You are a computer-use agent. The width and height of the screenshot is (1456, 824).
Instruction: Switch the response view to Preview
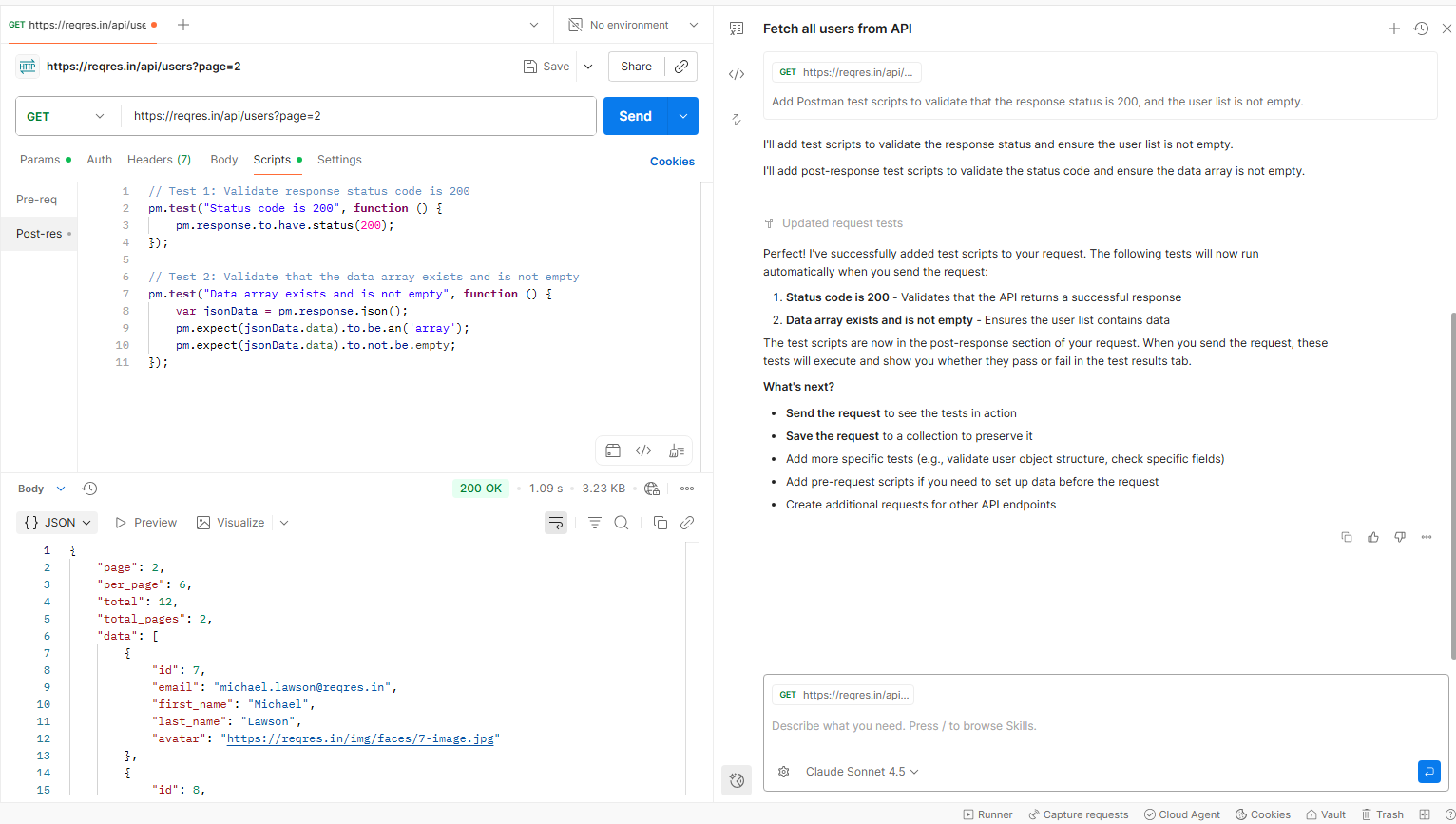(x=146, y=523)
